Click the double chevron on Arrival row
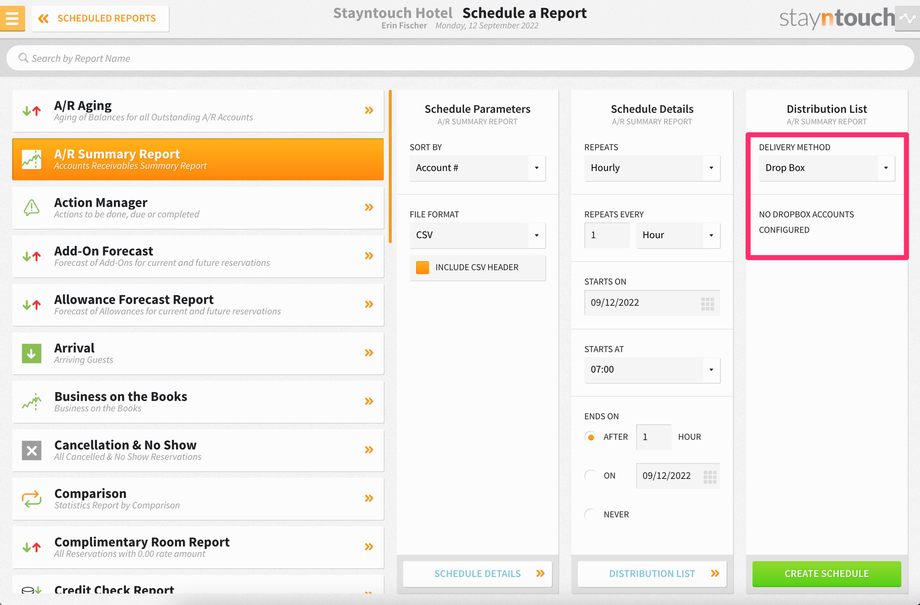 [x=369, y=353]
